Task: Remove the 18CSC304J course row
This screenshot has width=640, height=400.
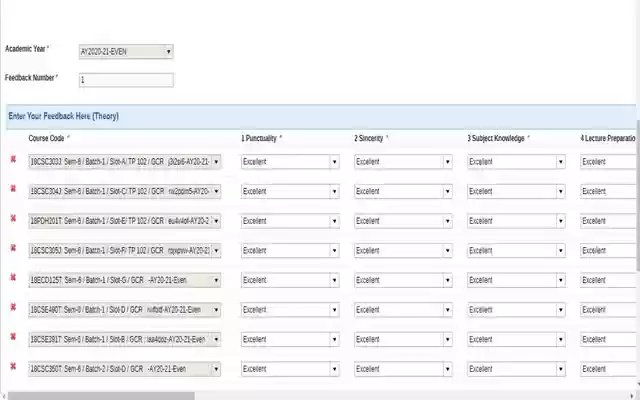Action: tap(13, 189)
